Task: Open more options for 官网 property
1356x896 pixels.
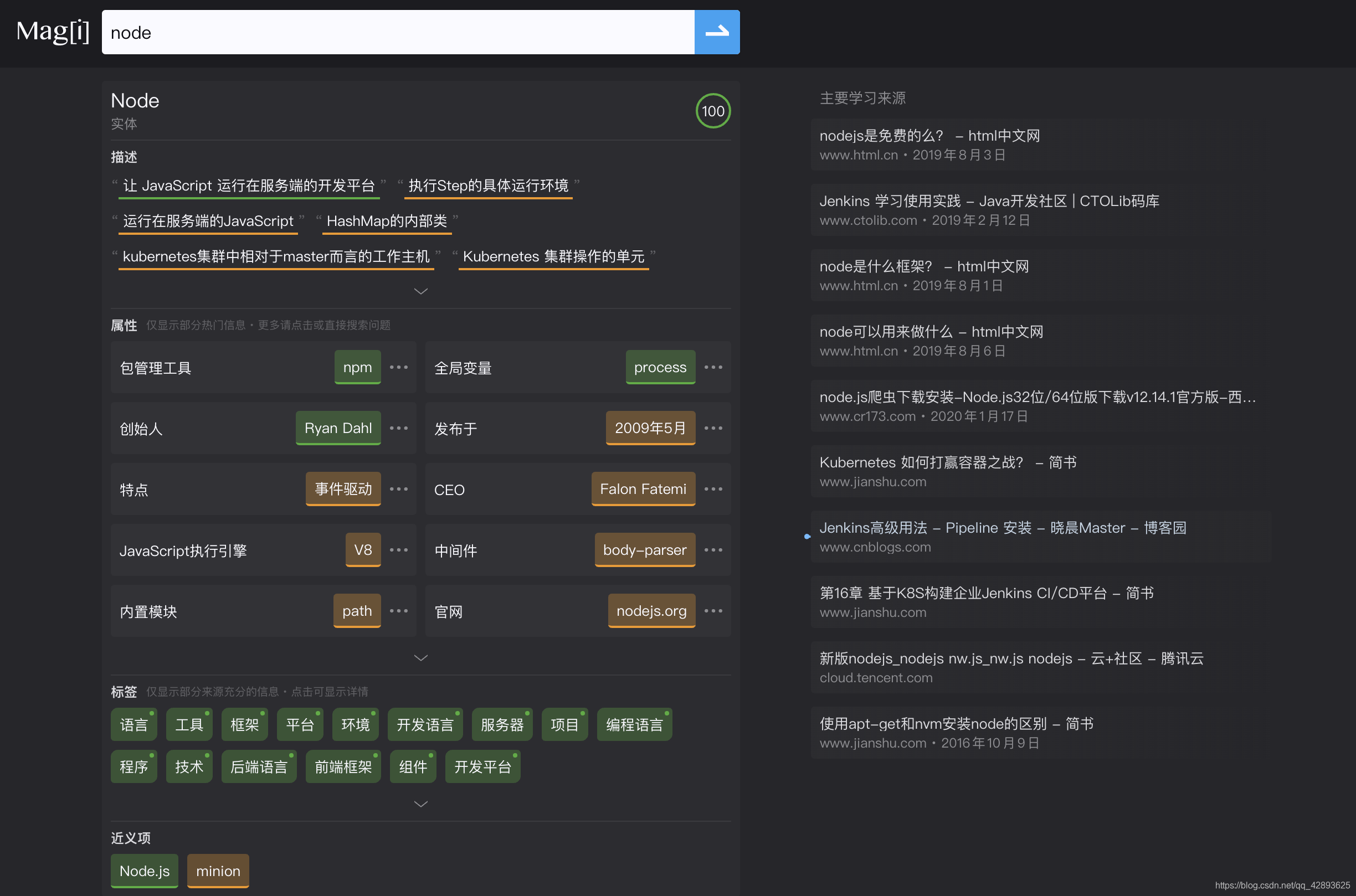Action: point(713,611)
